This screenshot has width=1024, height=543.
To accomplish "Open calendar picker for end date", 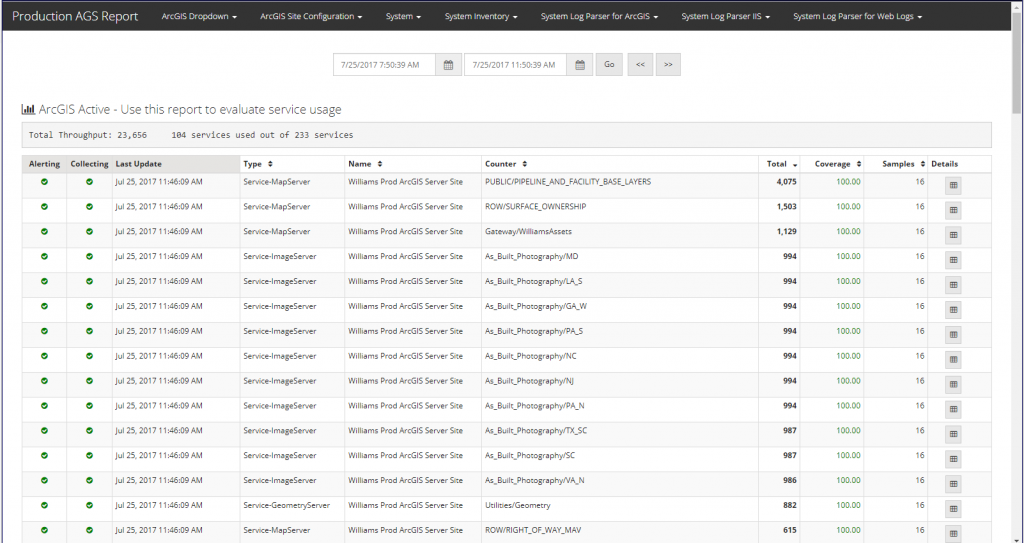I will coord(581,65).
